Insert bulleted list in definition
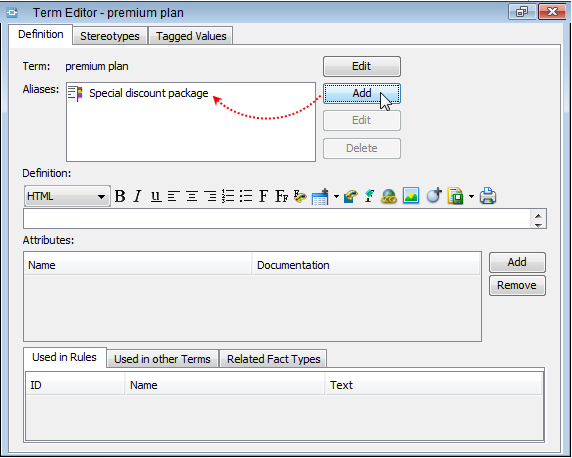This screenshot has height=458, width=572. 246,196
